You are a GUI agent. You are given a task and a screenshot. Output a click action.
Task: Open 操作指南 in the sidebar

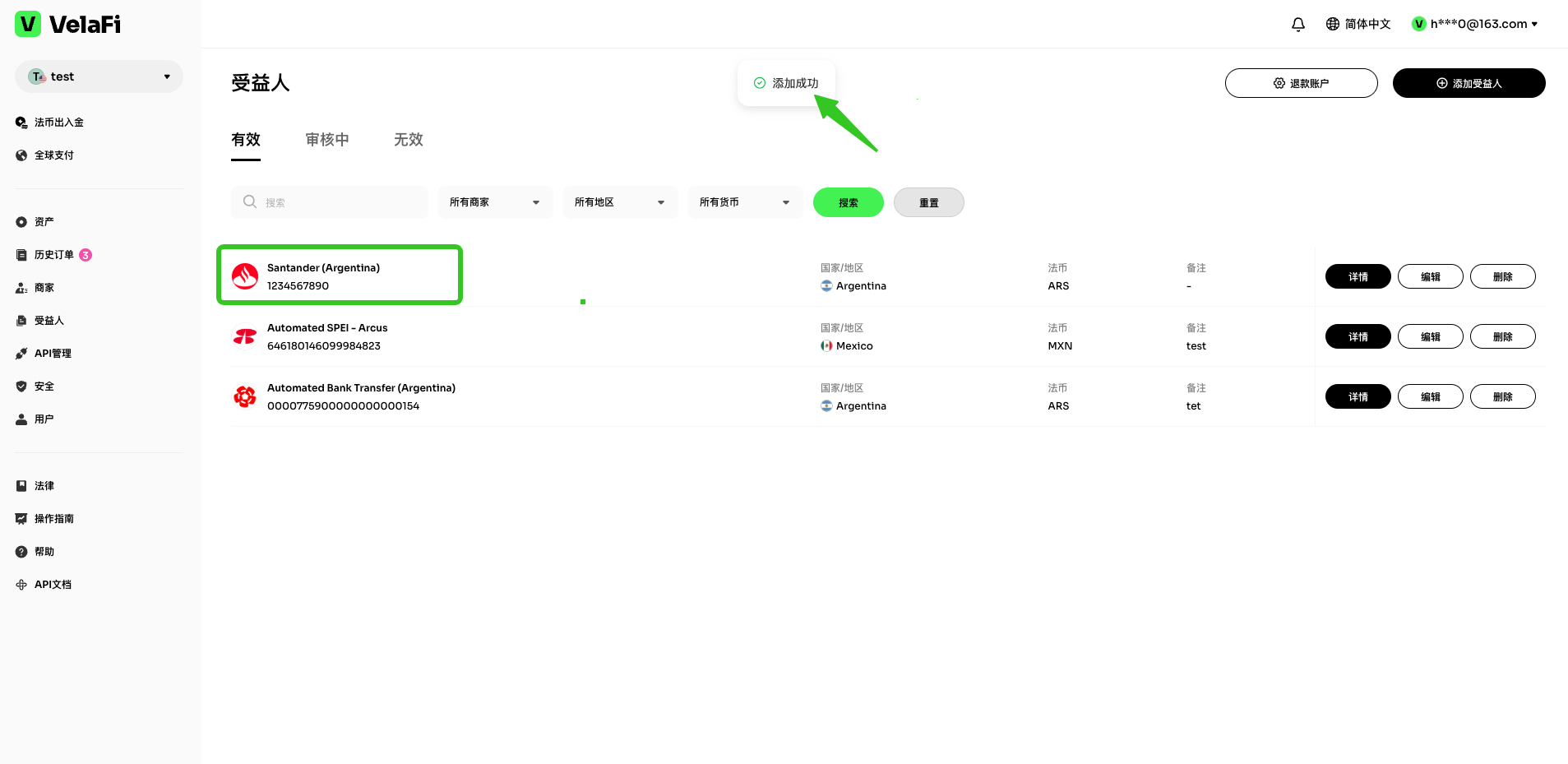tap(53, 519)
